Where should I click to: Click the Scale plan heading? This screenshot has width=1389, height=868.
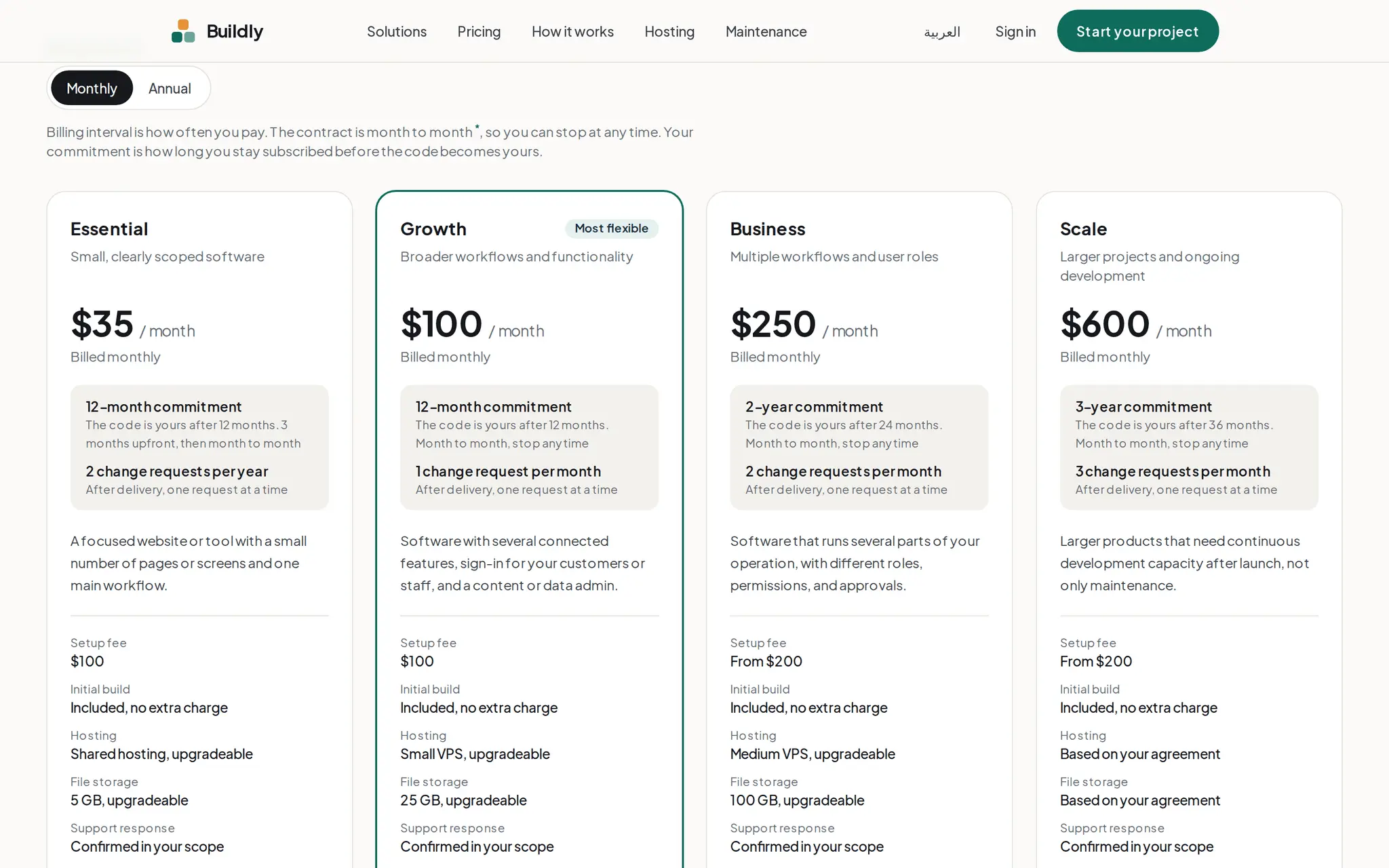click(1083, 229)
